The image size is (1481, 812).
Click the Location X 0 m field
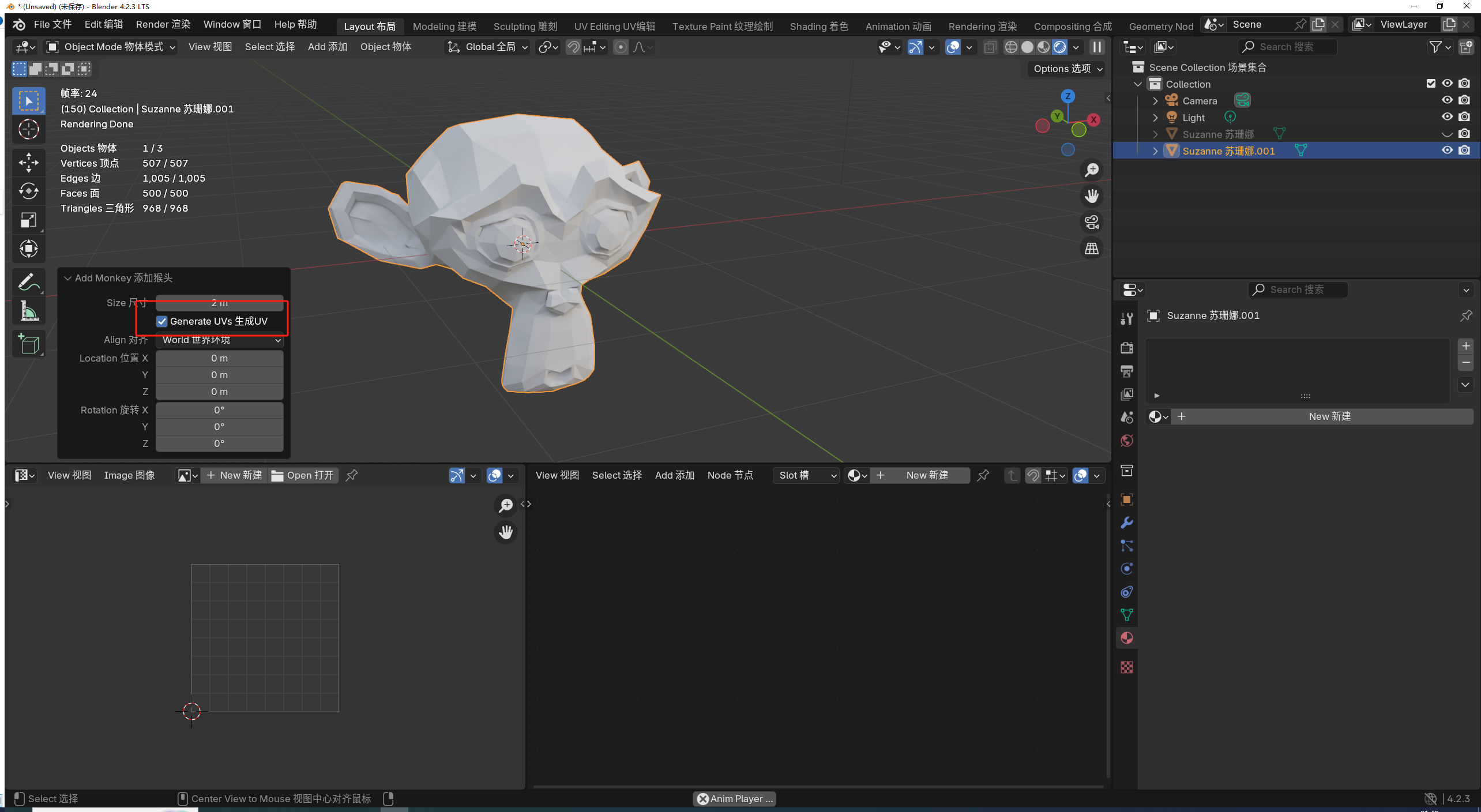pyautogui.click(x=220, y=358)
